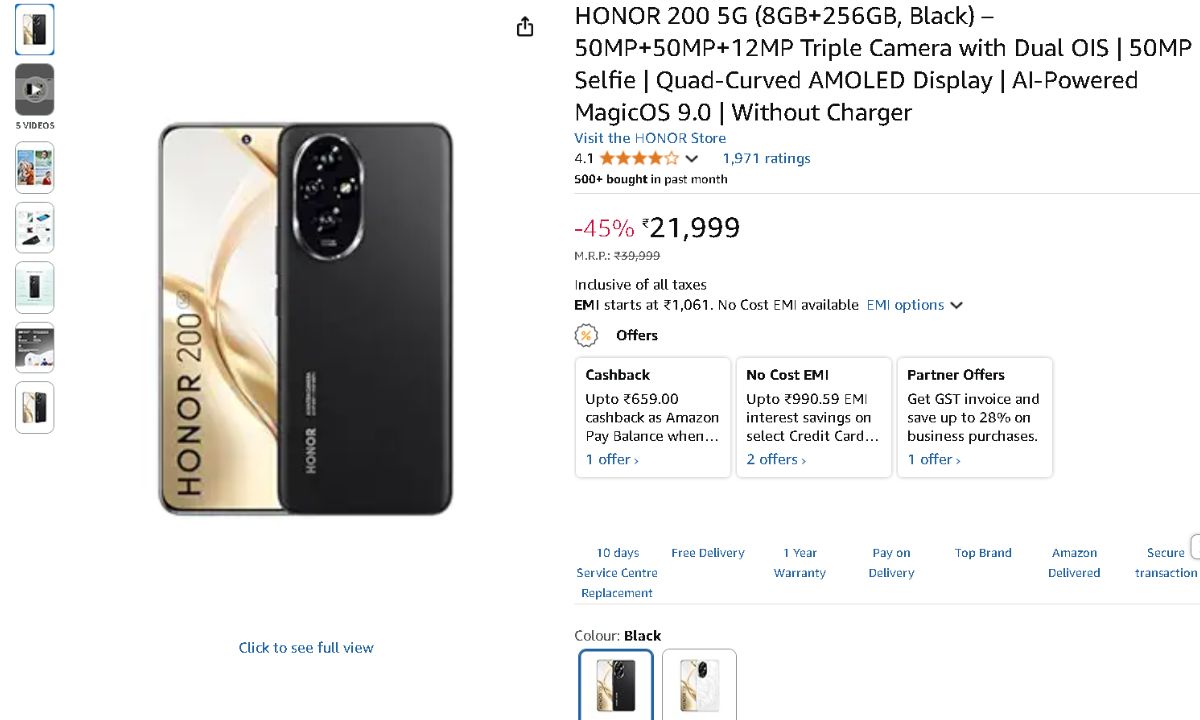Screen dimensions: 1200x720
Task: Open the 1,971 ratings link
Action: (x=766, y=158)
